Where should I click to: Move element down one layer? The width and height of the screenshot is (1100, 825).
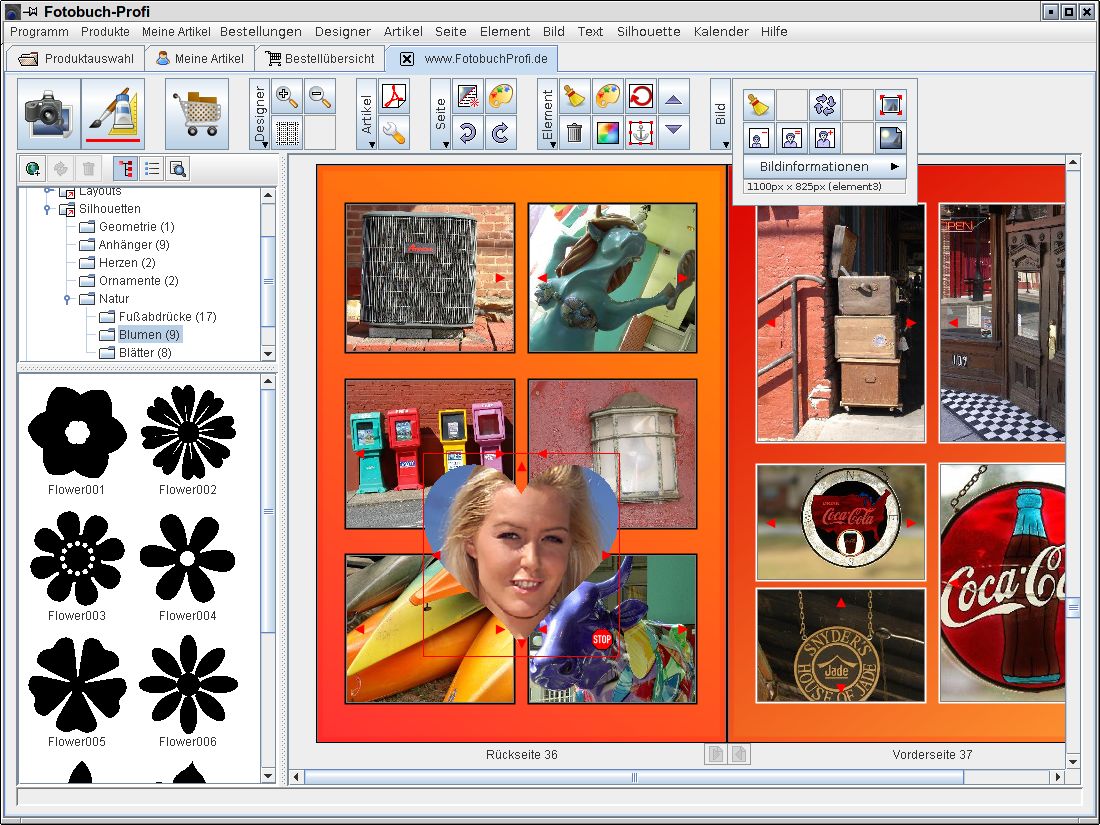pos(673,132)
